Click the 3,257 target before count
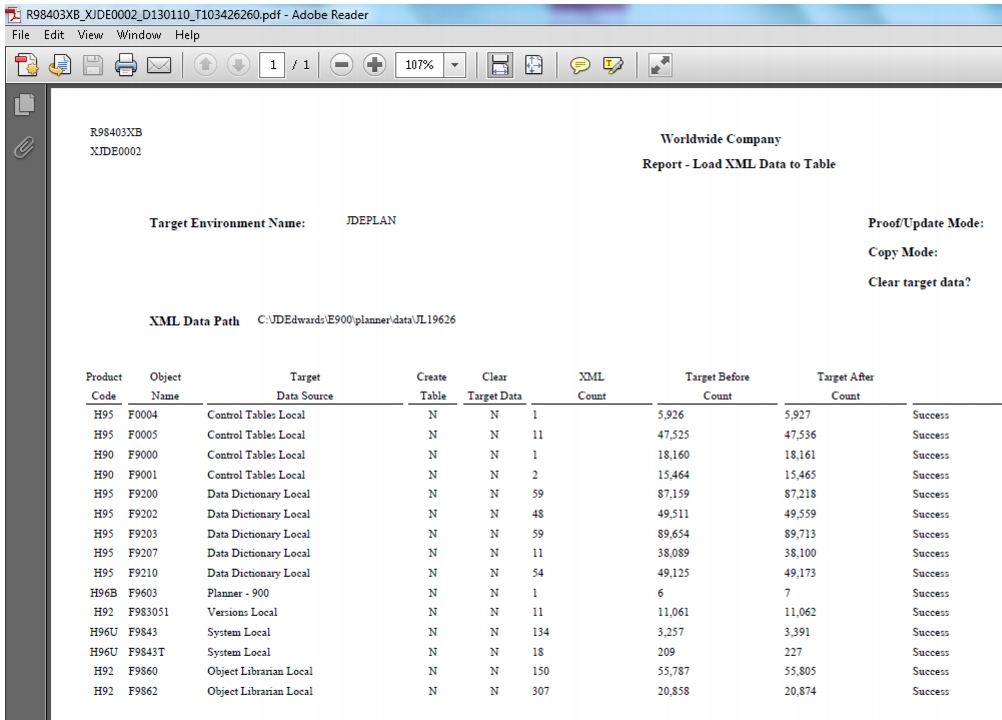 pos(670,632)
